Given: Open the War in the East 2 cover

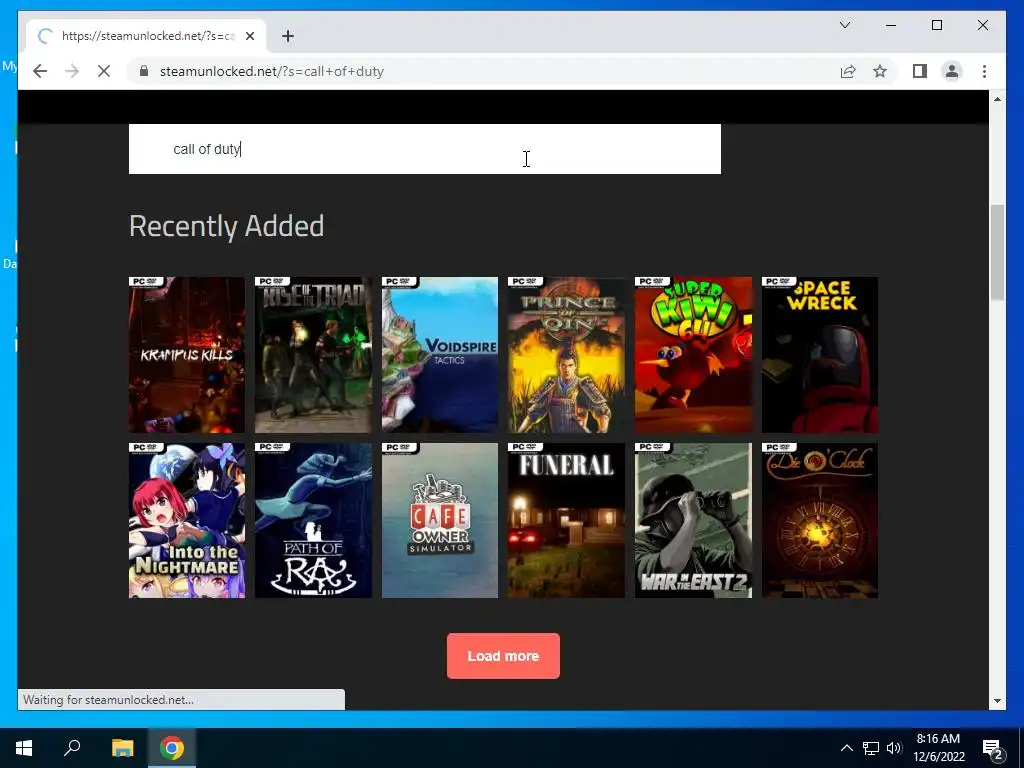Looking at the screenshot, I should coord(693,520).
